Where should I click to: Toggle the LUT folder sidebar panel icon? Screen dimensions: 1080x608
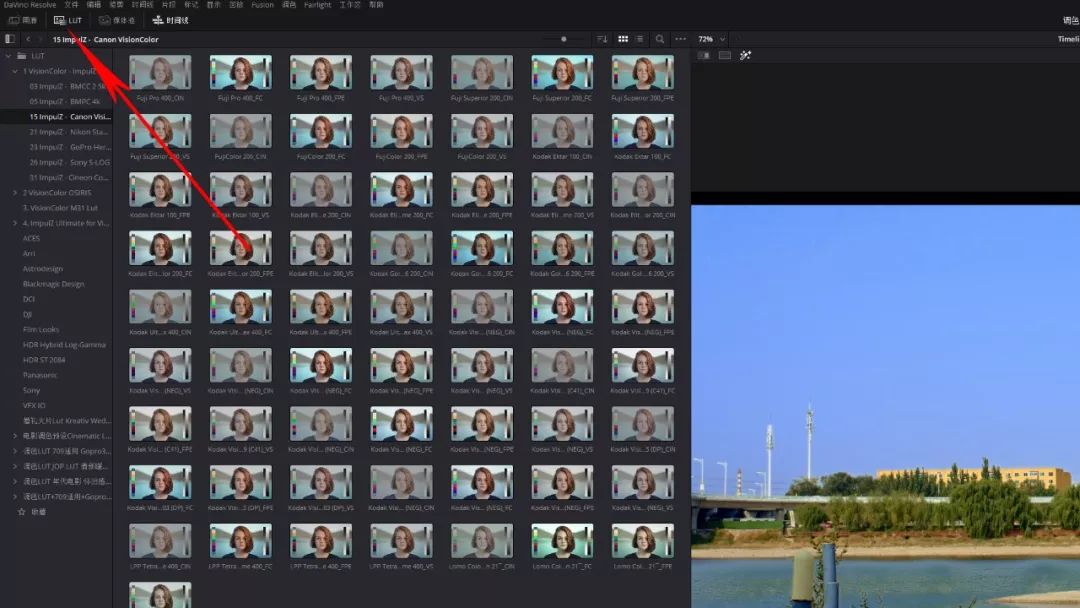[x=10, y=39]
